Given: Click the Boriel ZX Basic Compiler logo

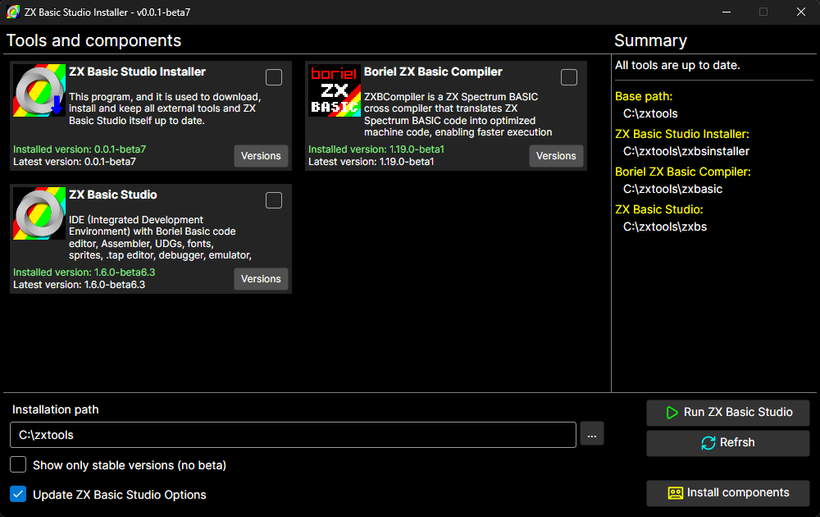Looking at the screenshot, I should click(x=335, y=90).
